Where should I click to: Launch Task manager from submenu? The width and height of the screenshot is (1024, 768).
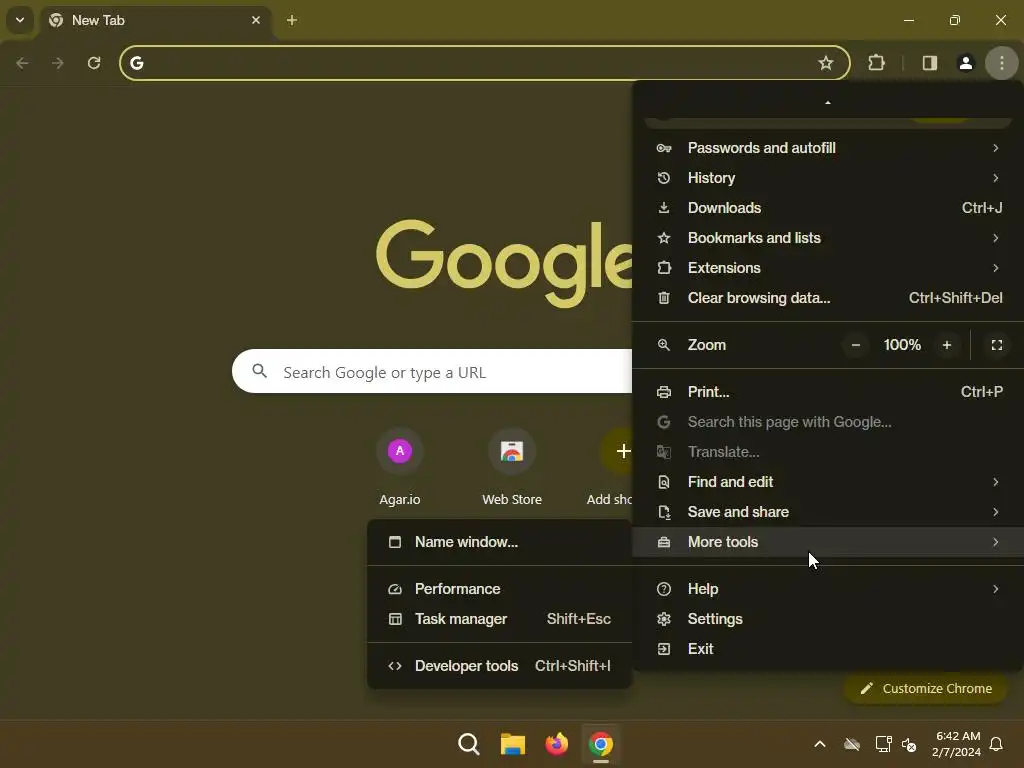(500, 619)
